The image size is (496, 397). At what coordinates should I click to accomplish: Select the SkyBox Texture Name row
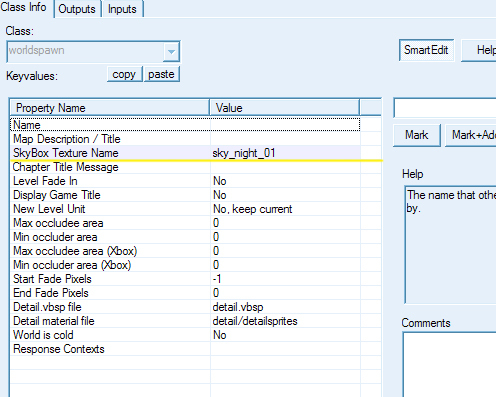pyautogui.click(x=185, y=153)
